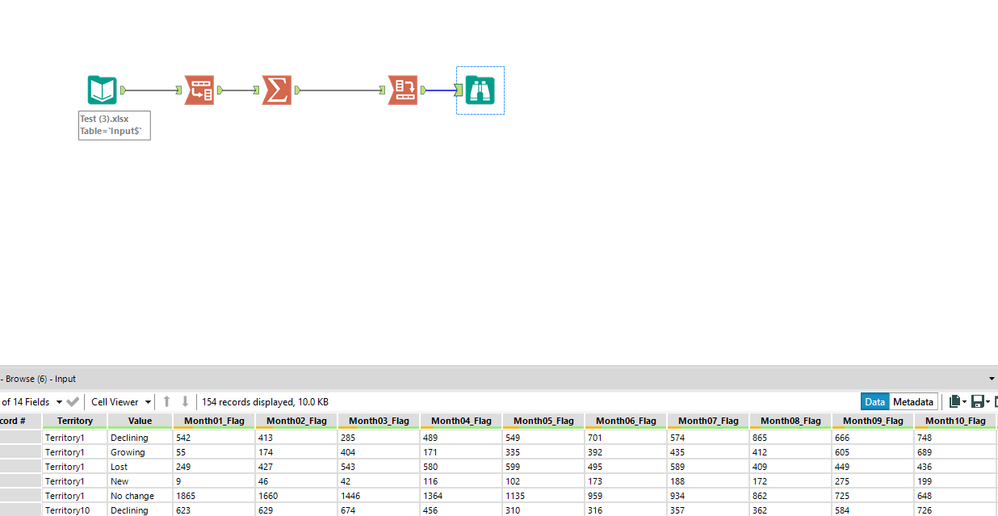Select cell 1135 in Month05_Flag
The width and height of the screenshot is (998, 516).
pyautogui.click(x=544, y=496)
